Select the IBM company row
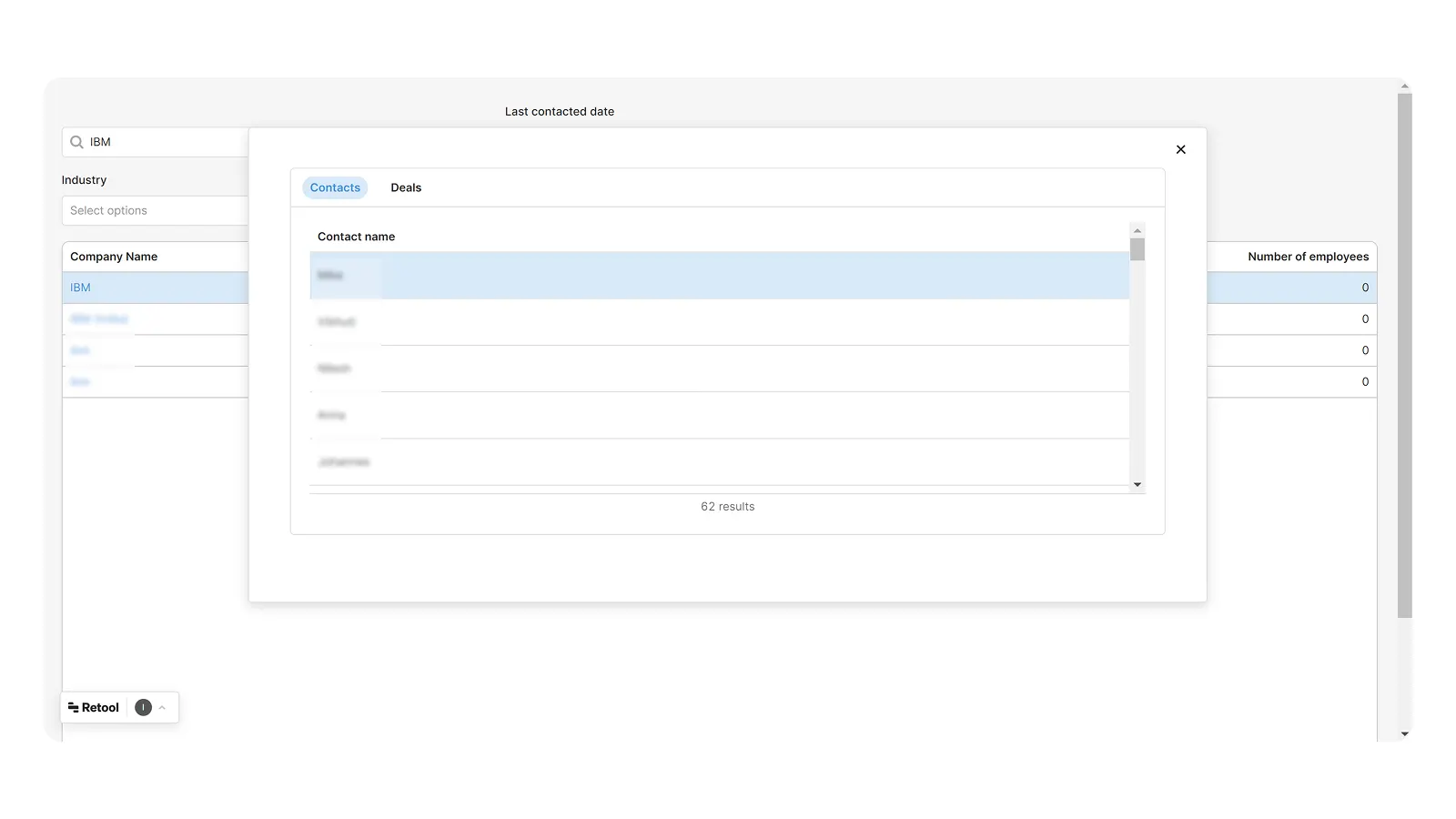The image size is (1456, 819). 155,288
